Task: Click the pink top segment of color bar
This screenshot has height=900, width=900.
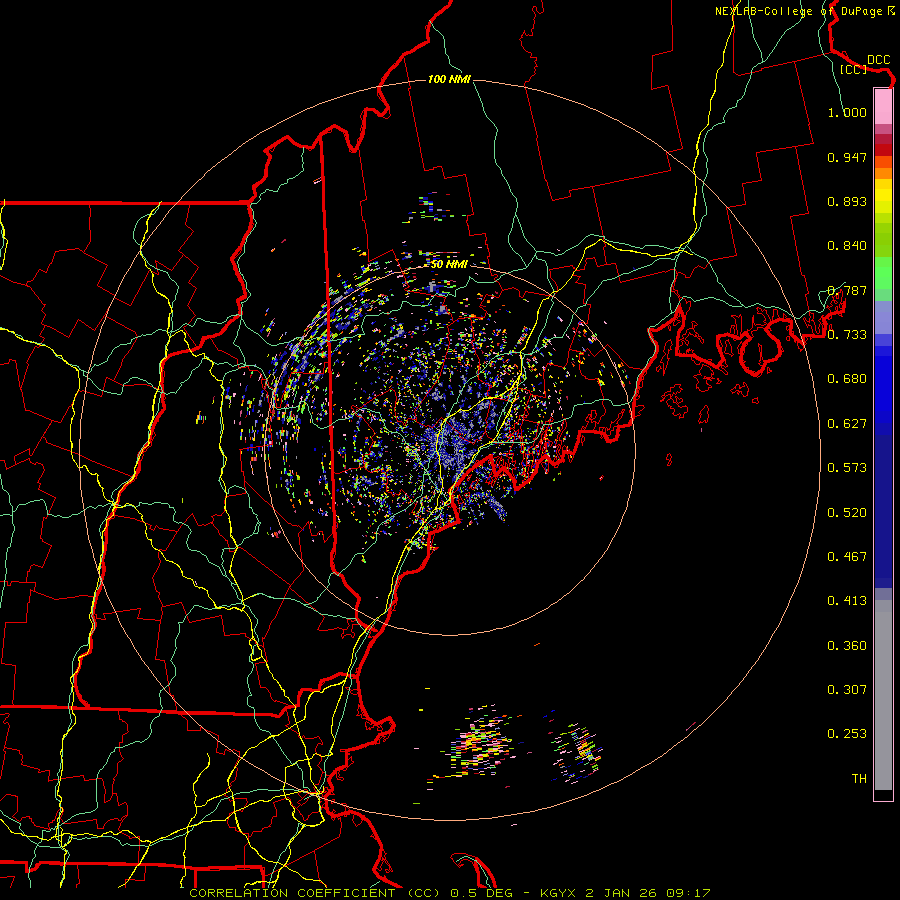Action: click(883, 107)
